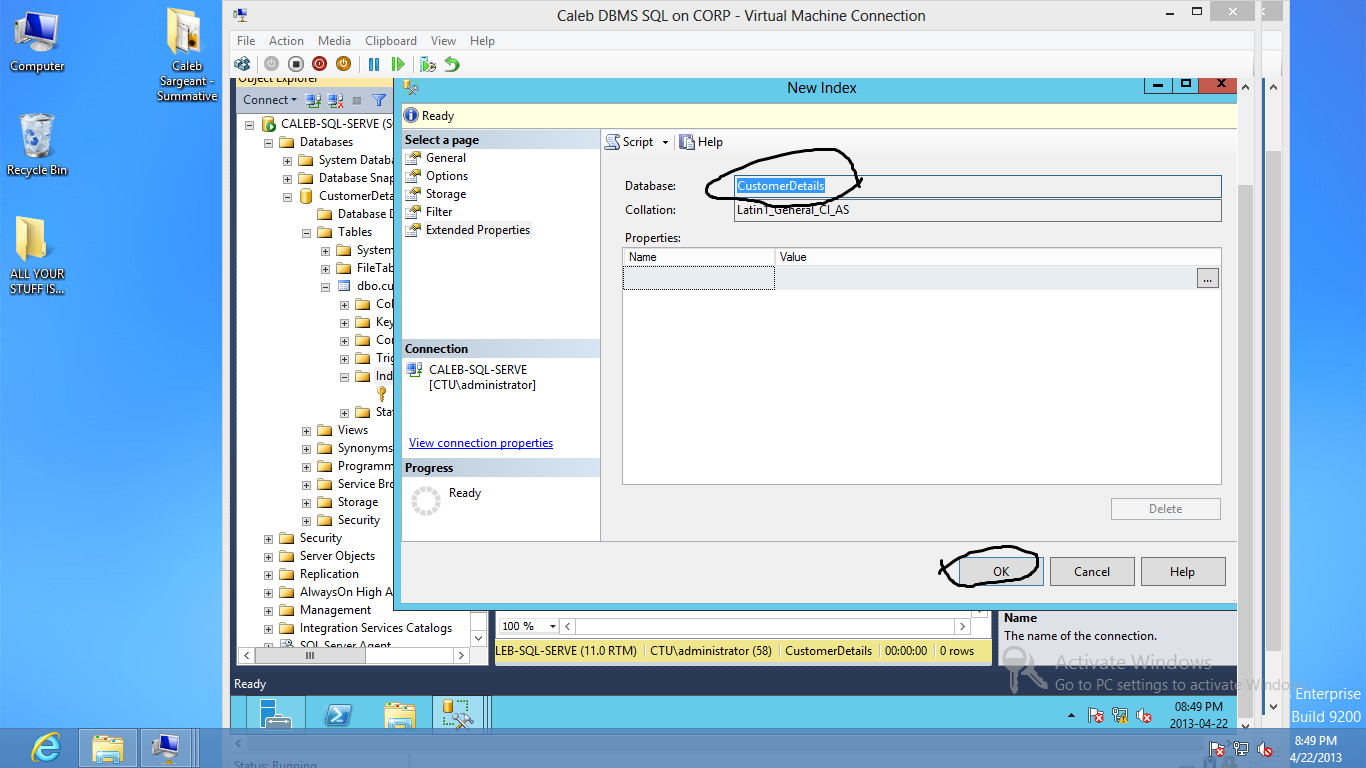Select ALL YOUR STUFF IS folder icon
Image resolution: width=1366 pixels, height=768 pixels.
[x=37, y=256]
